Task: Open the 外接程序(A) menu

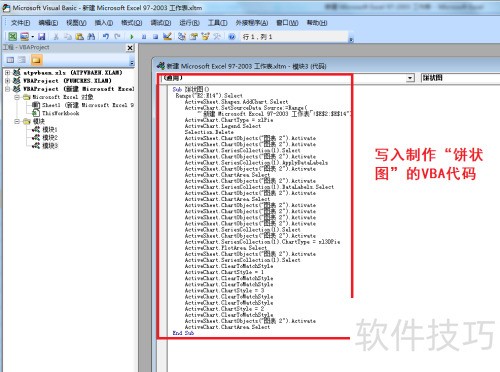Action: [252, 23]
